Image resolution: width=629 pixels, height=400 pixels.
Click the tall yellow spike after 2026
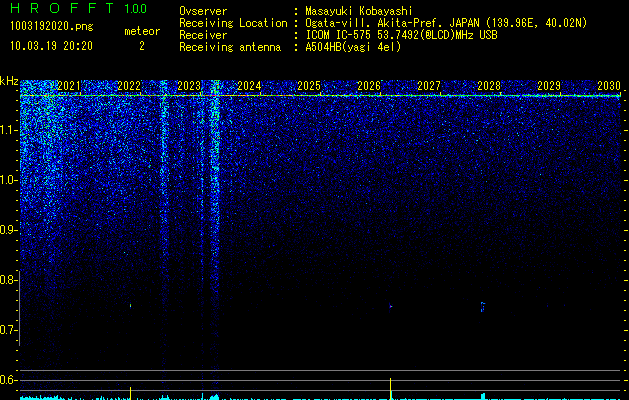(x=390, y=388)
